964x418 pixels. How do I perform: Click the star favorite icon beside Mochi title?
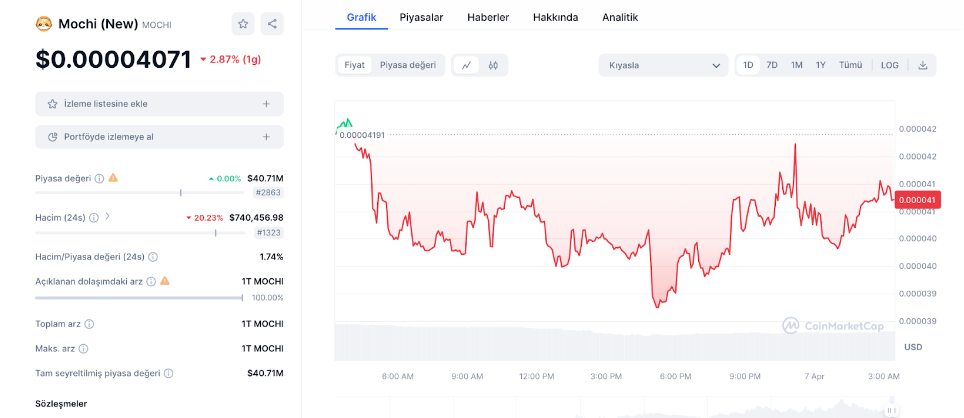(x=243, y=24)
